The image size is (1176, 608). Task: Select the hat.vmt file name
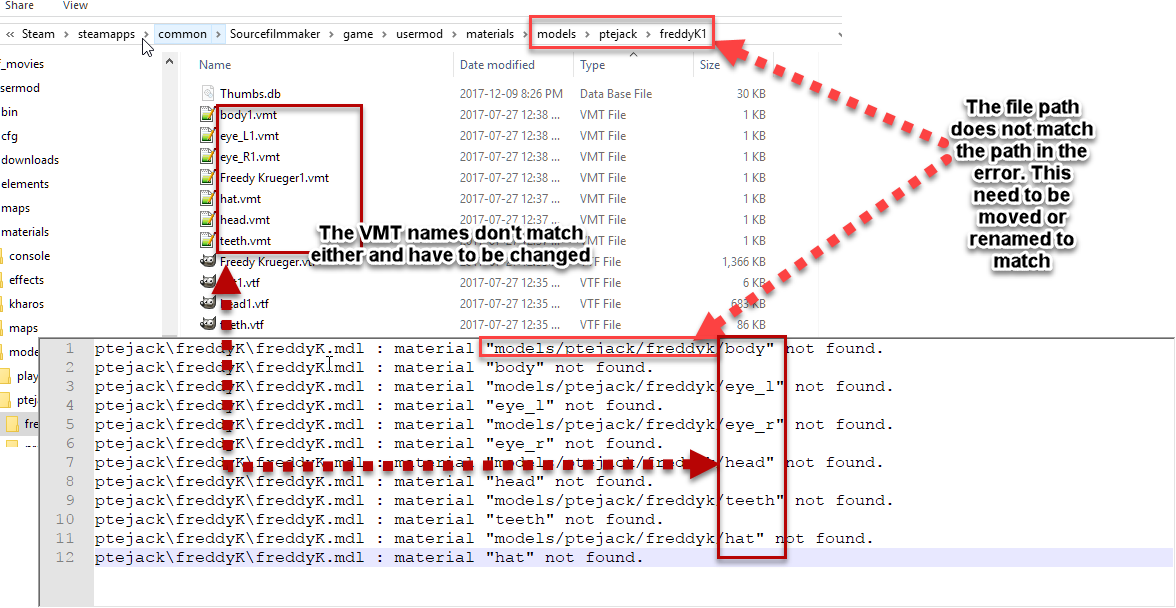[x=240, y=199]
